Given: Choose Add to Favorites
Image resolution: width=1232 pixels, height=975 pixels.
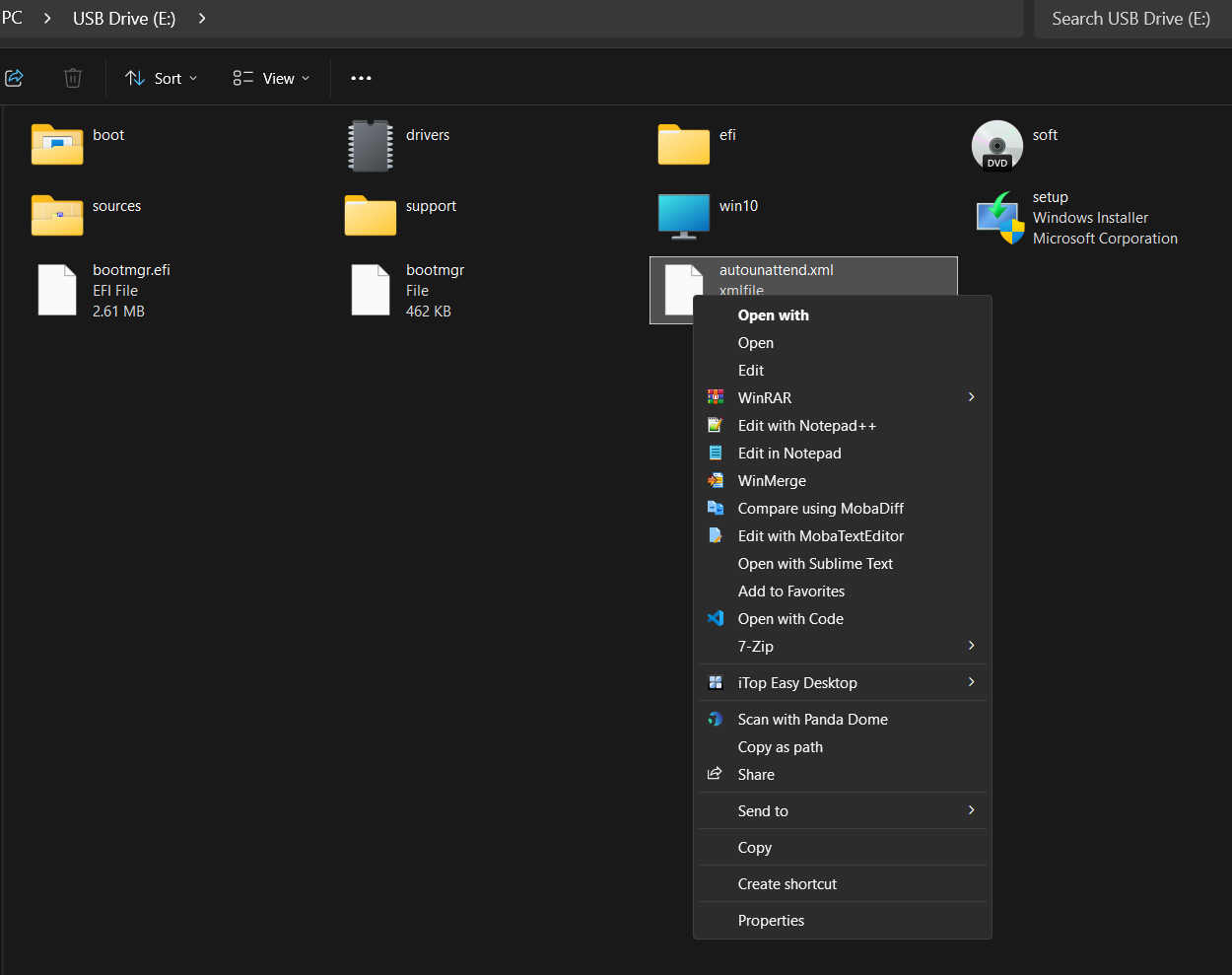Looking at the screenshot, I should pos(843,592).
